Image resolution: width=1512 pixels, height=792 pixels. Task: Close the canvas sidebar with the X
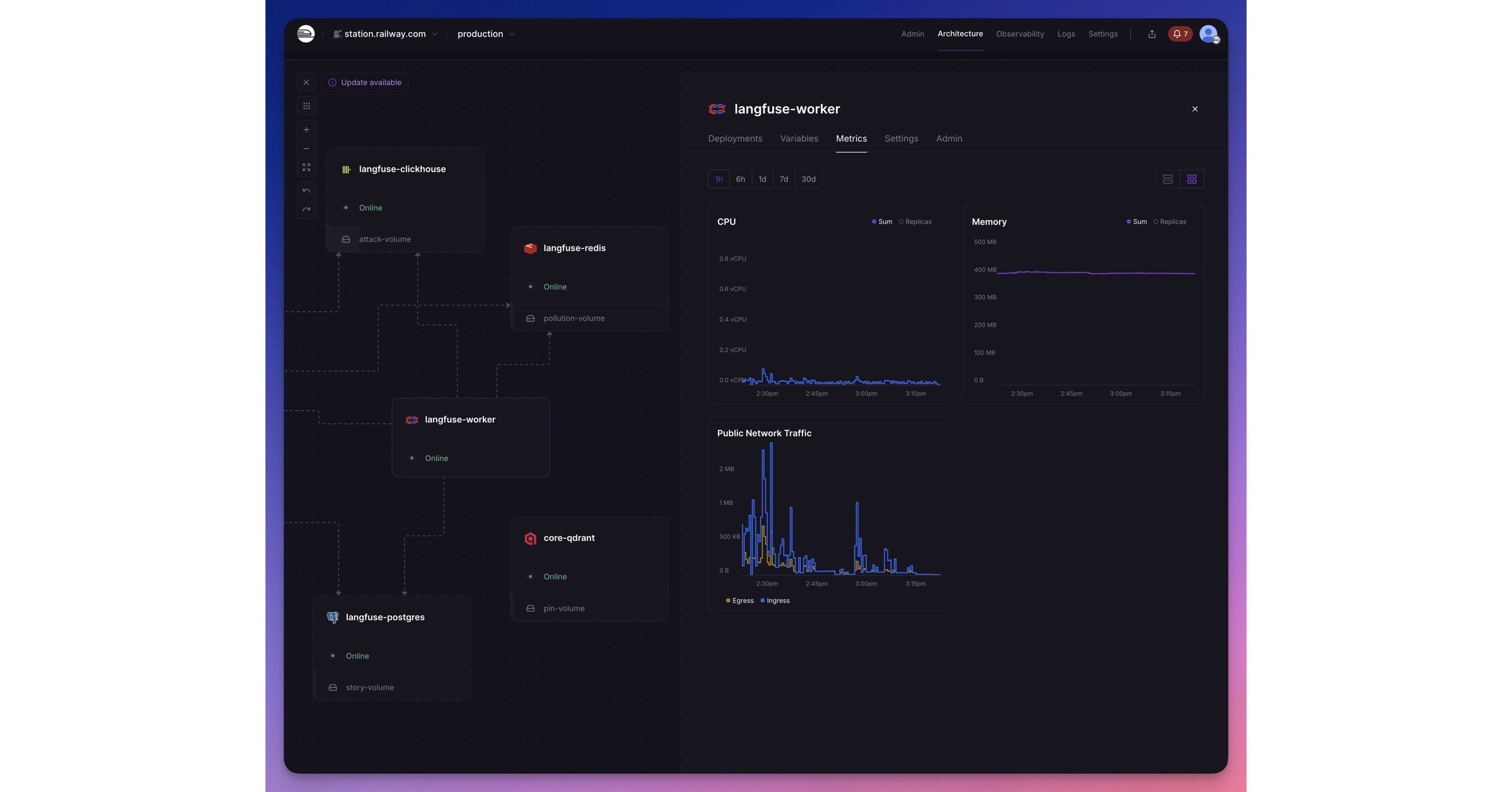point(306,83)
